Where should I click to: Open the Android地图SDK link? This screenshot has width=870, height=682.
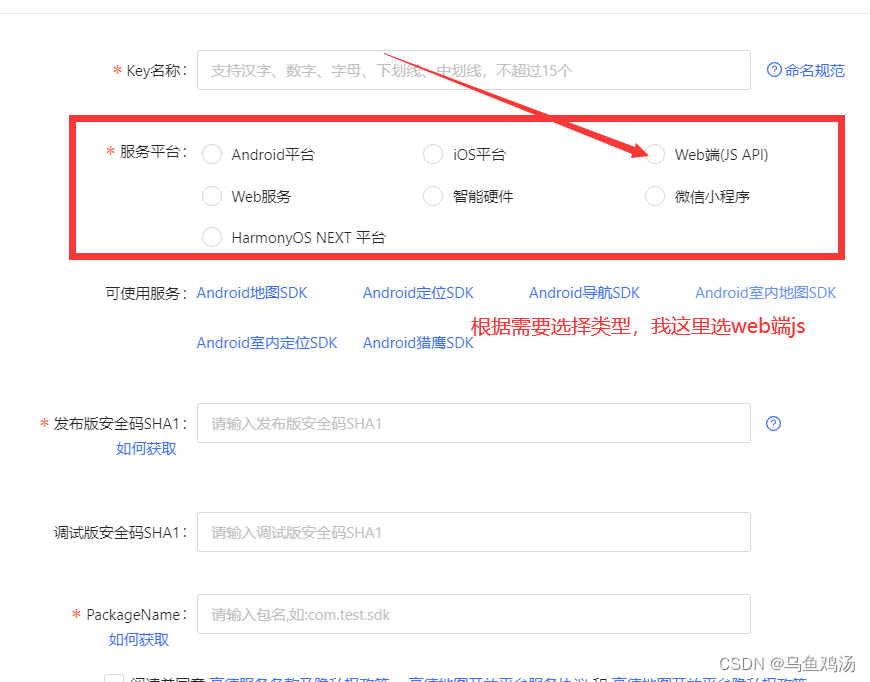click(x=252, y=293)
